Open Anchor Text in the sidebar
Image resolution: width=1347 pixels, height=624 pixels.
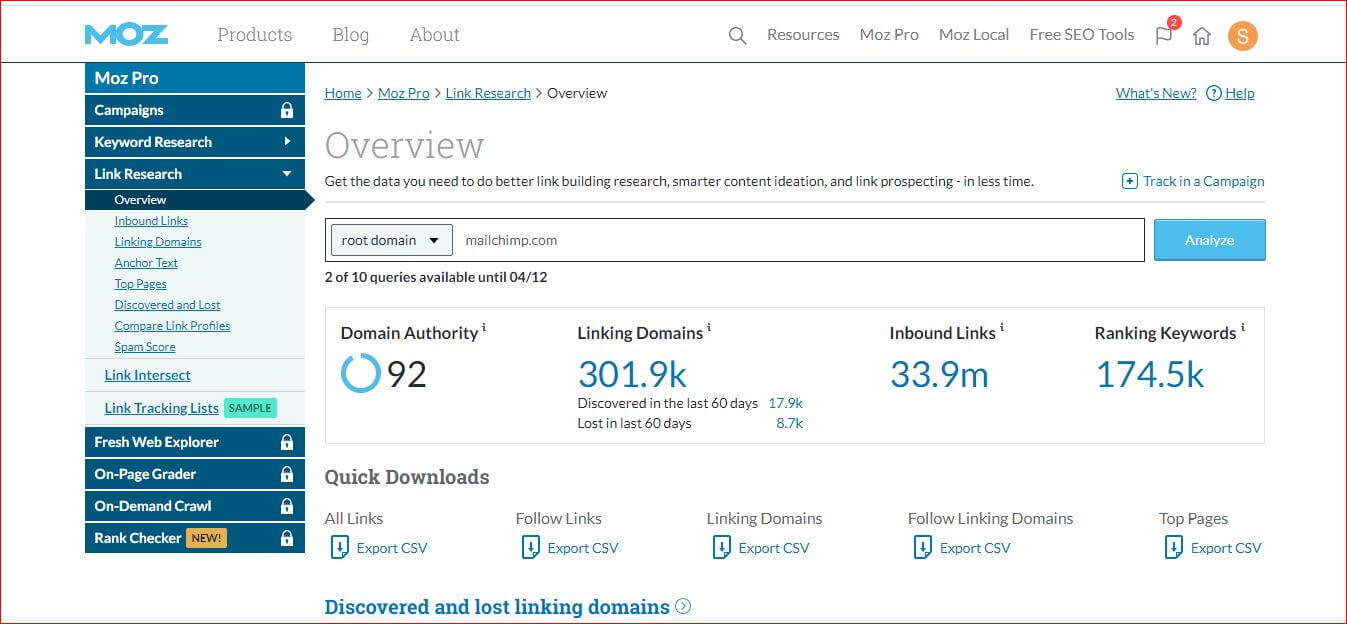146,263
